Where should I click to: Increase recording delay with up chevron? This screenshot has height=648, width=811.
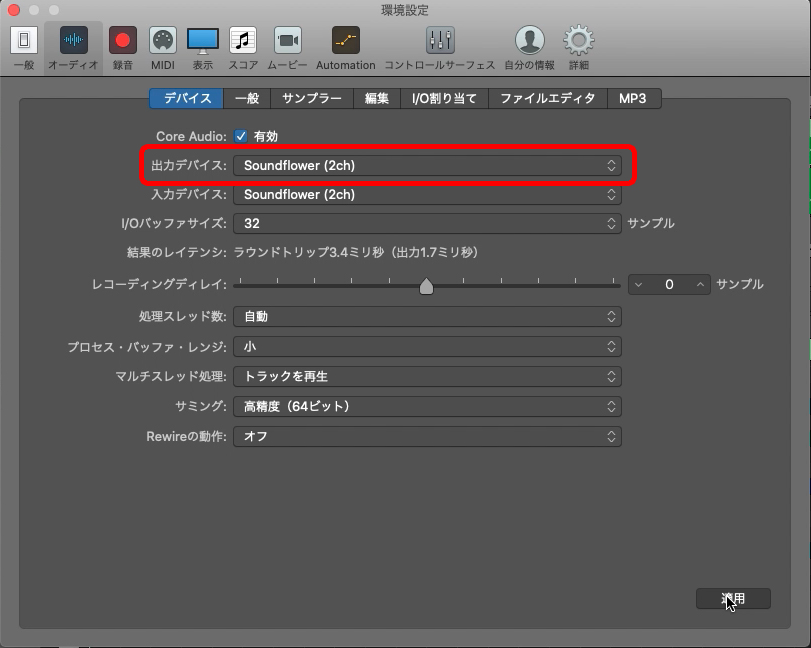[700, 284]
